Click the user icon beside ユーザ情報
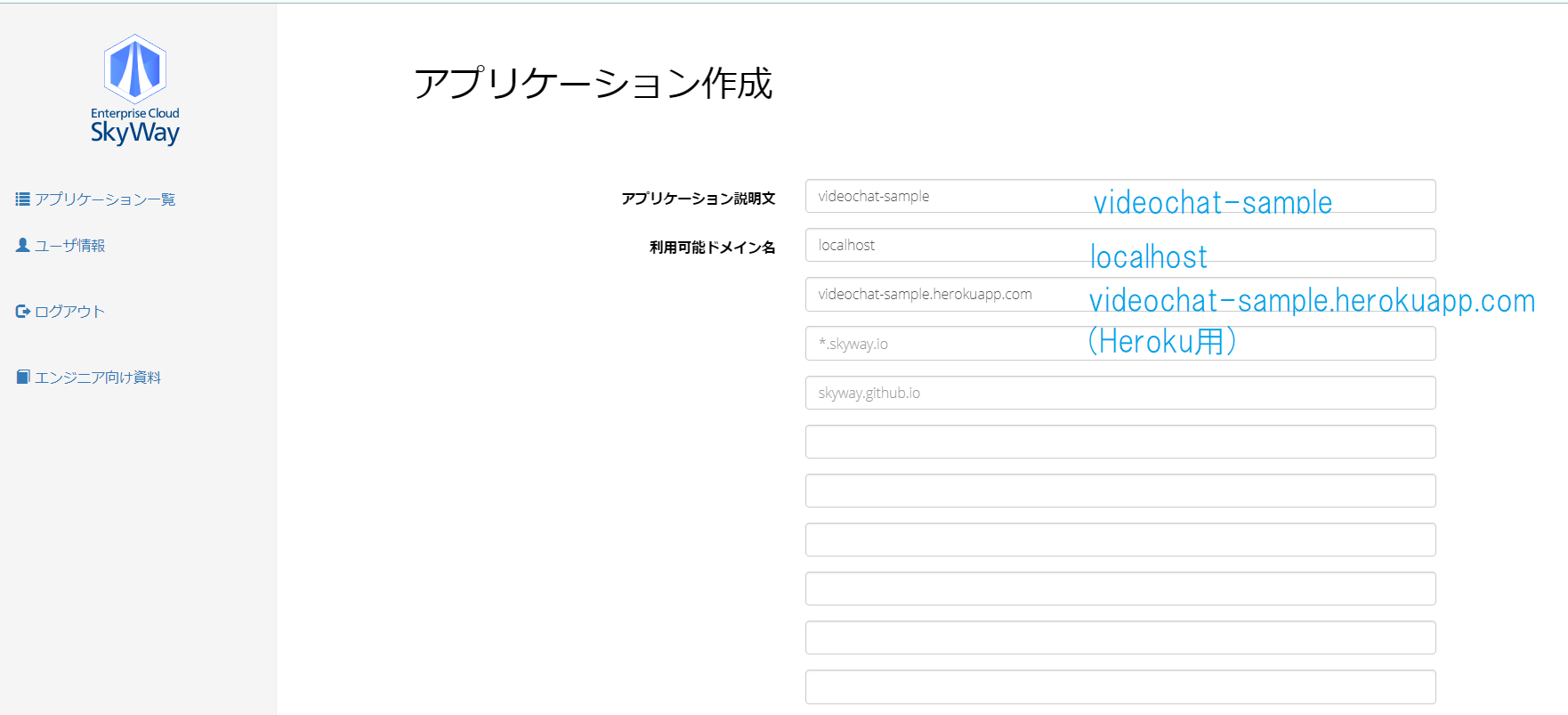 click(x=23, y=245)
